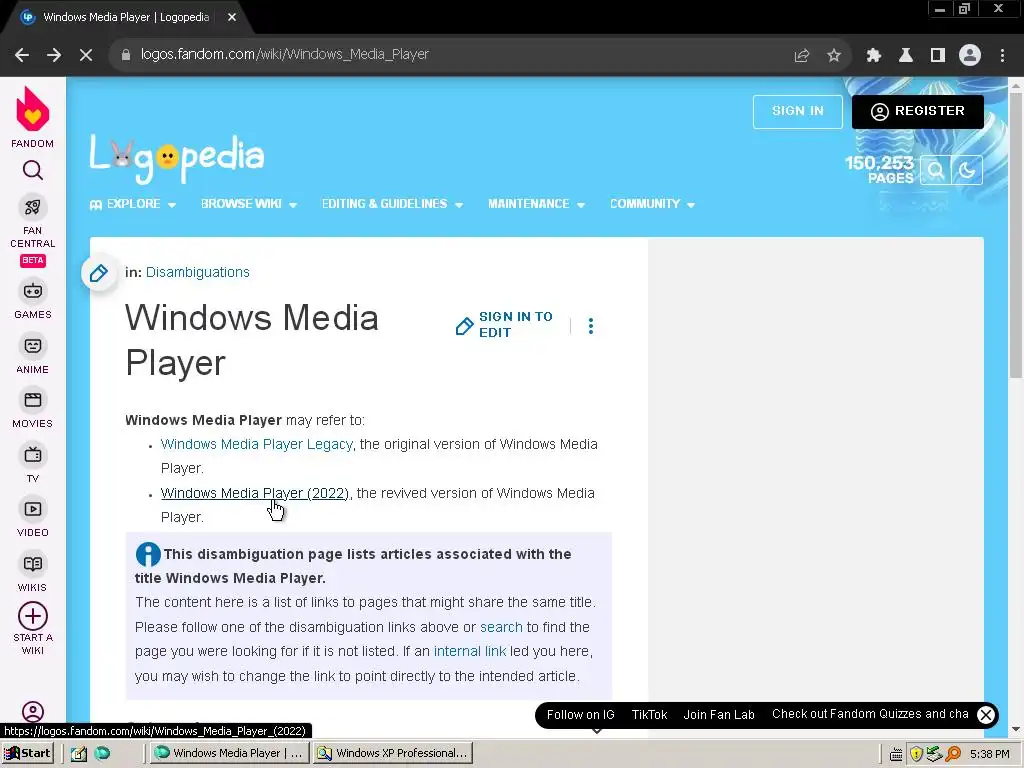The height and width of the screenshot is (768, 1024).
Task: Click Check out Fandom Quizzes link
Action: click(x=870, y=714)
